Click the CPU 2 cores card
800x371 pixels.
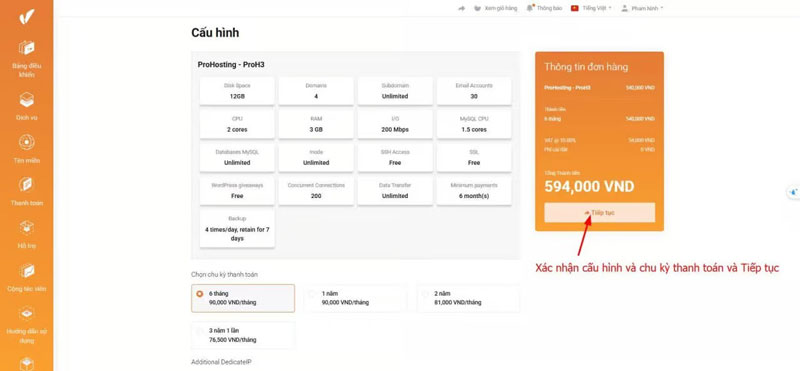(x=237, y=124)
